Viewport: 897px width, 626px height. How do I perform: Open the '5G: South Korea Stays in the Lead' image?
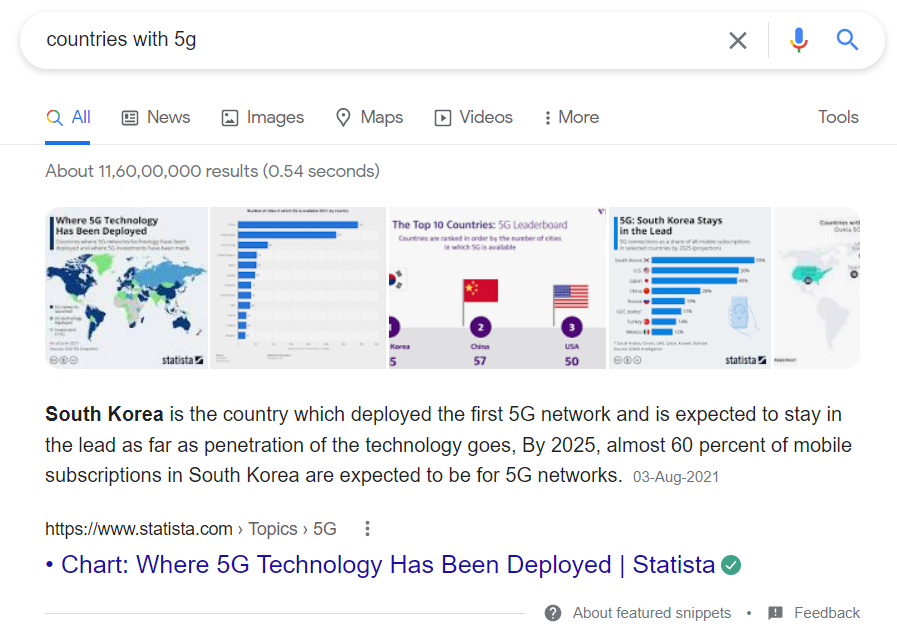point(690,288)
